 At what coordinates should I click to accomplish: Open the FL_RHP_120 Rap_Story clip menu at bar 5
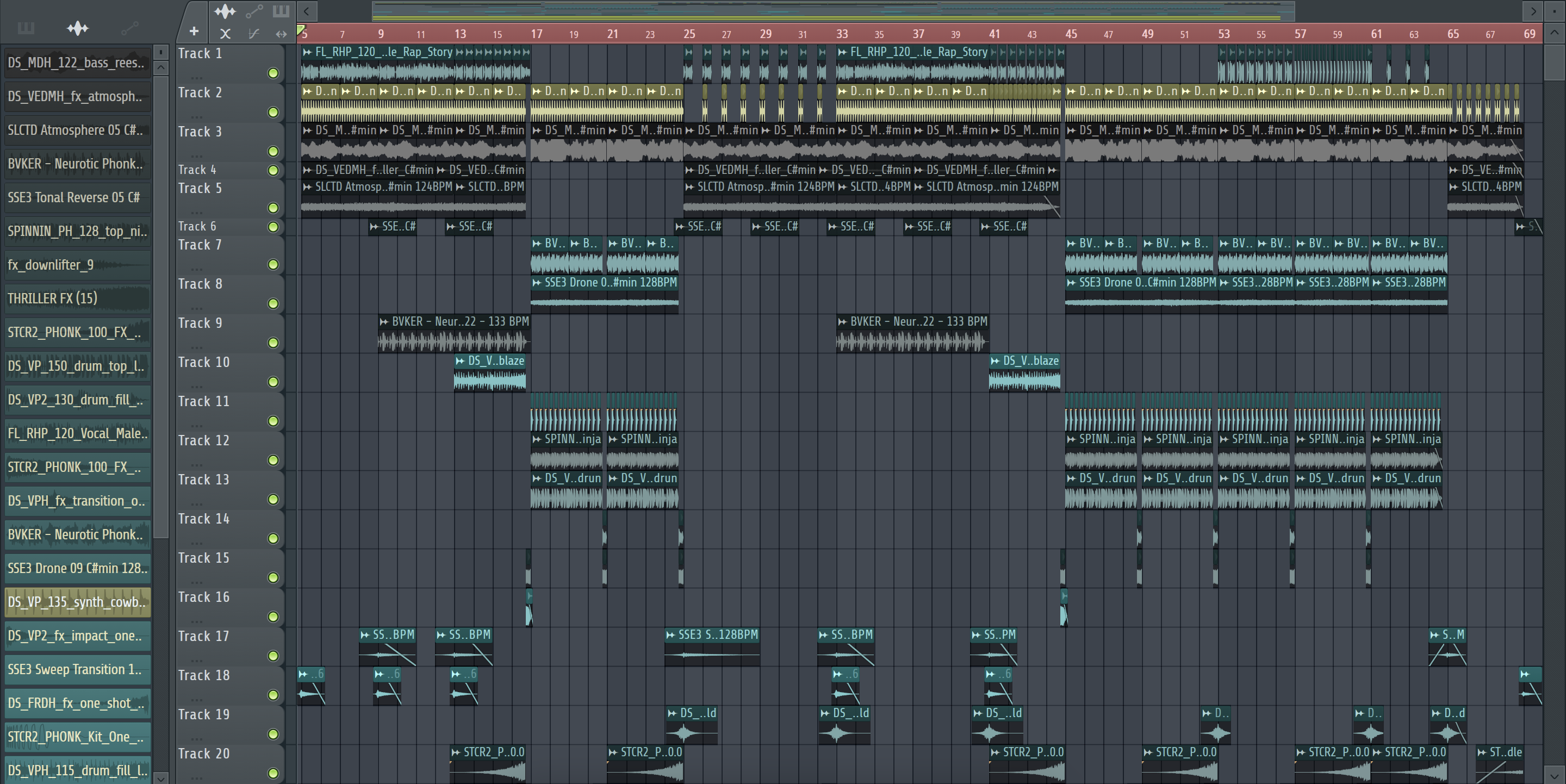308,52
